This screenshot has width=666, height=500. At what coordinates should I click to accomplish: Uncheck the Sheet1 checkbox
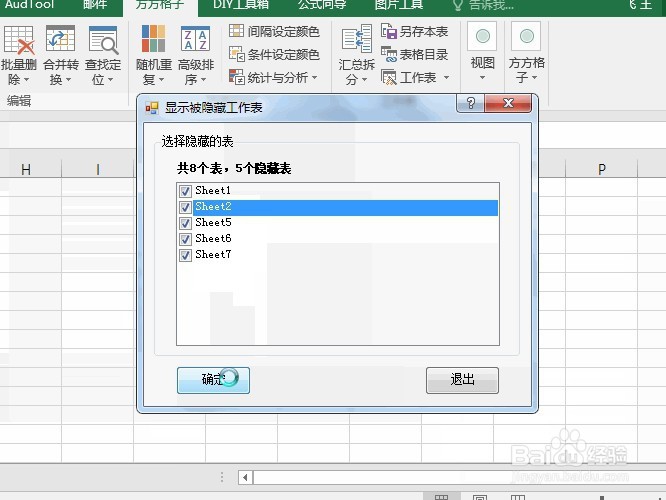(185, 191)
